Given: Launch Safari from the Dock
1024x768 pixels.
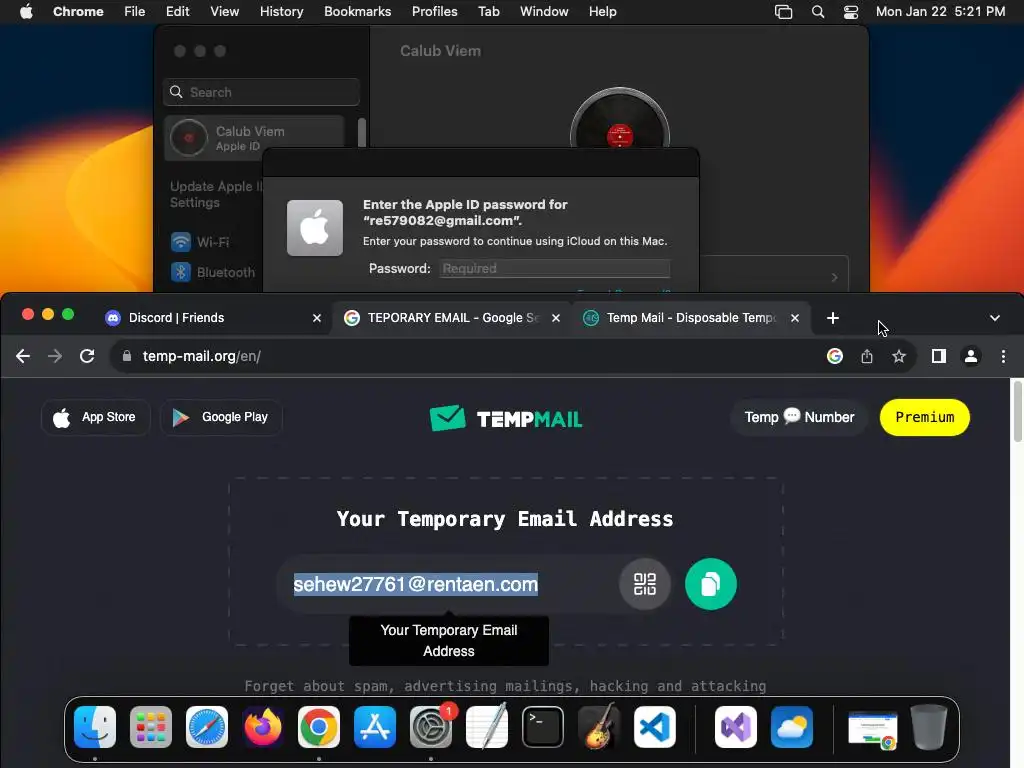Looking at the screenshot, I should pos(207,727).
